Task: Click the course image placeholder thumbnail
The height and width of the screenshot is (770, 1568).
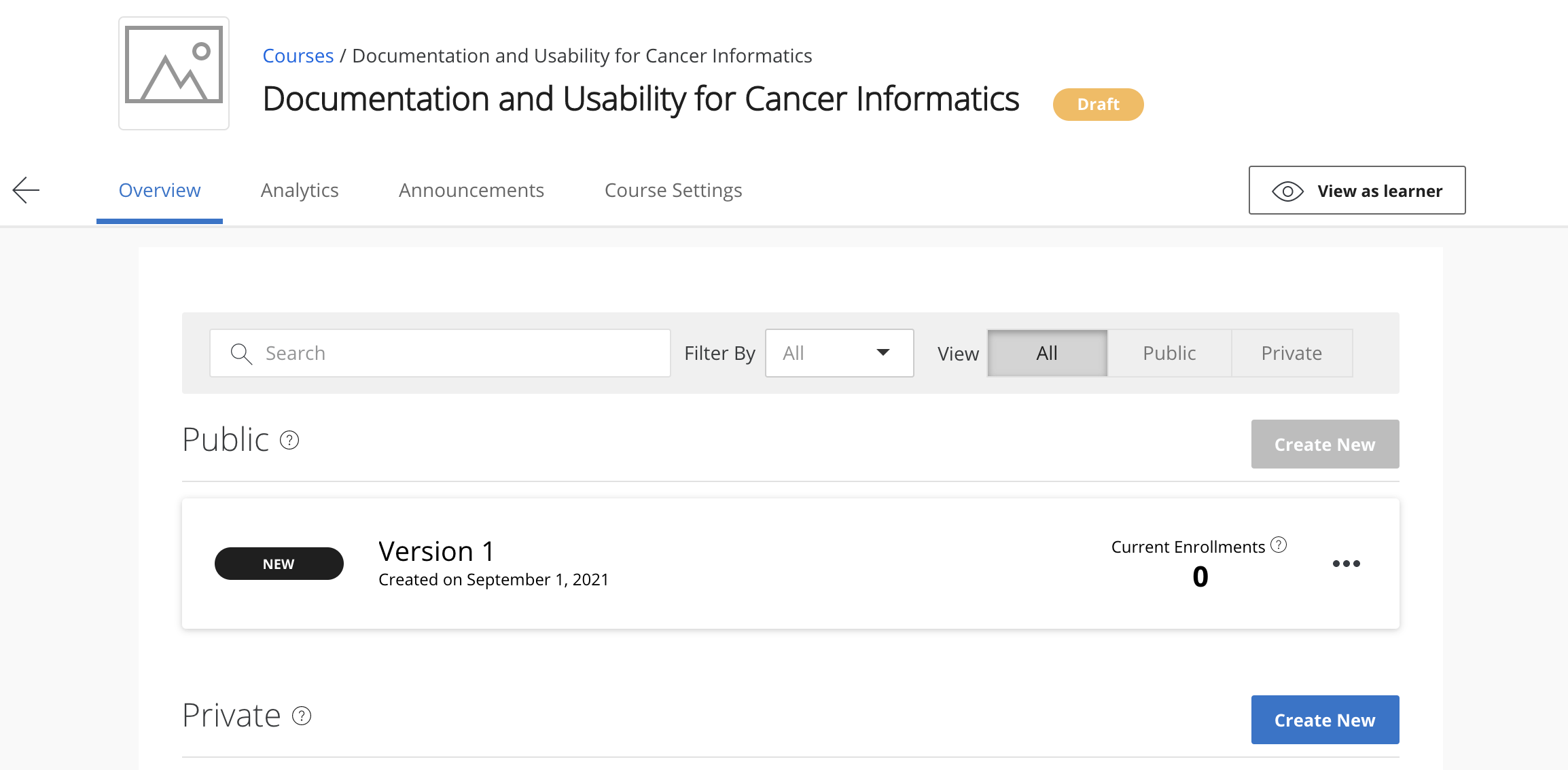Action: [174, 73]
